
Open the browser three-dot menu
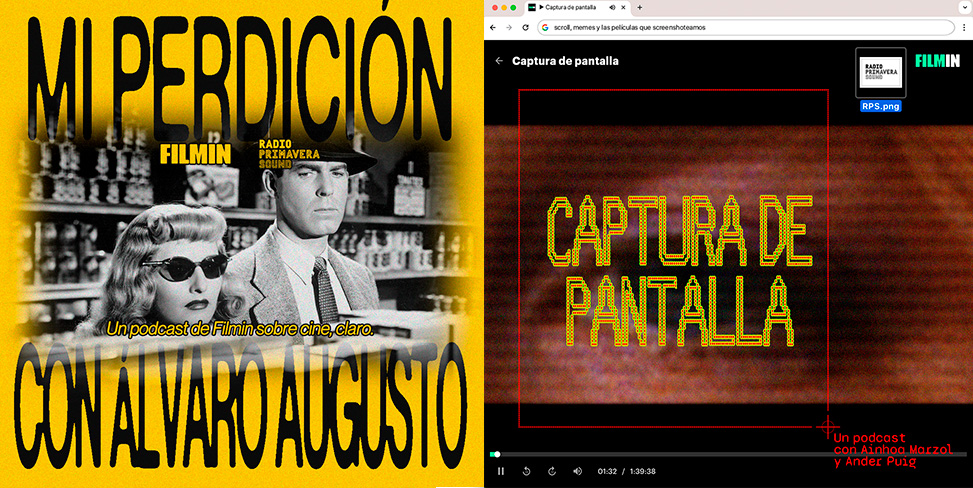[964, 27]
